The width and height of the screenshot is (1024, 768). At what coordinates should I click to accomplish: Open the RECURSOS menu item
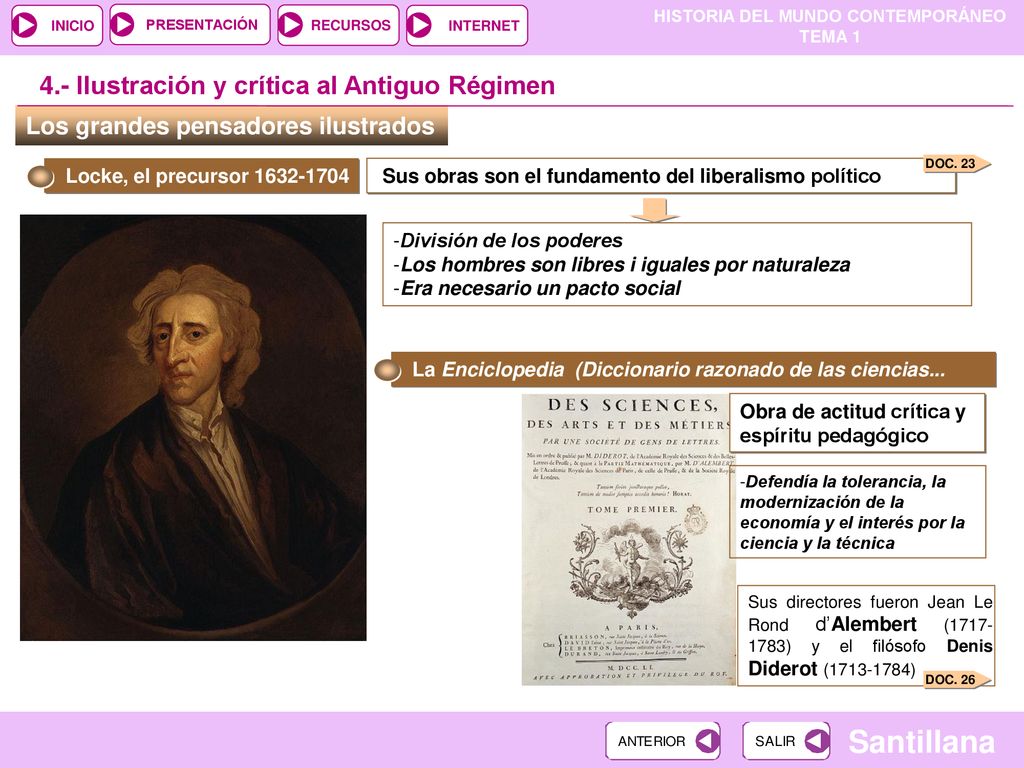338,25
